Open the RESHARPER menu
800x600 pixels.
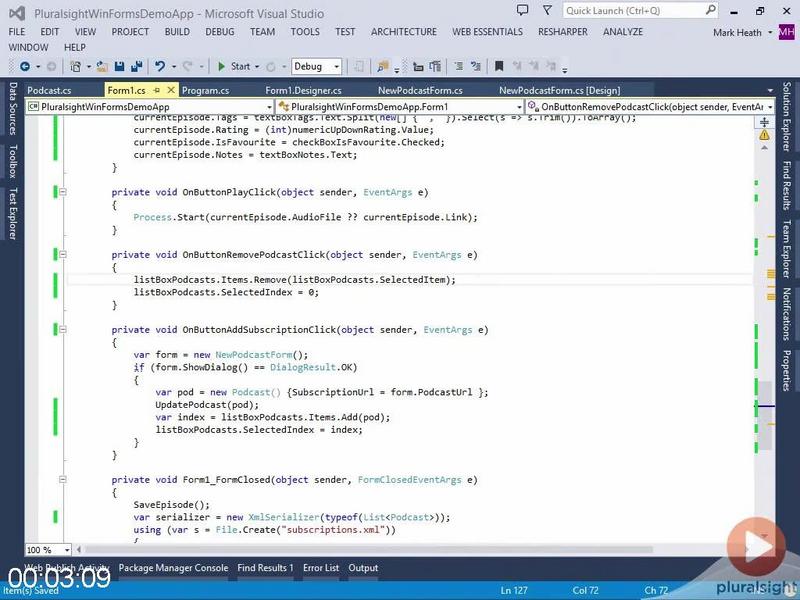563,32
